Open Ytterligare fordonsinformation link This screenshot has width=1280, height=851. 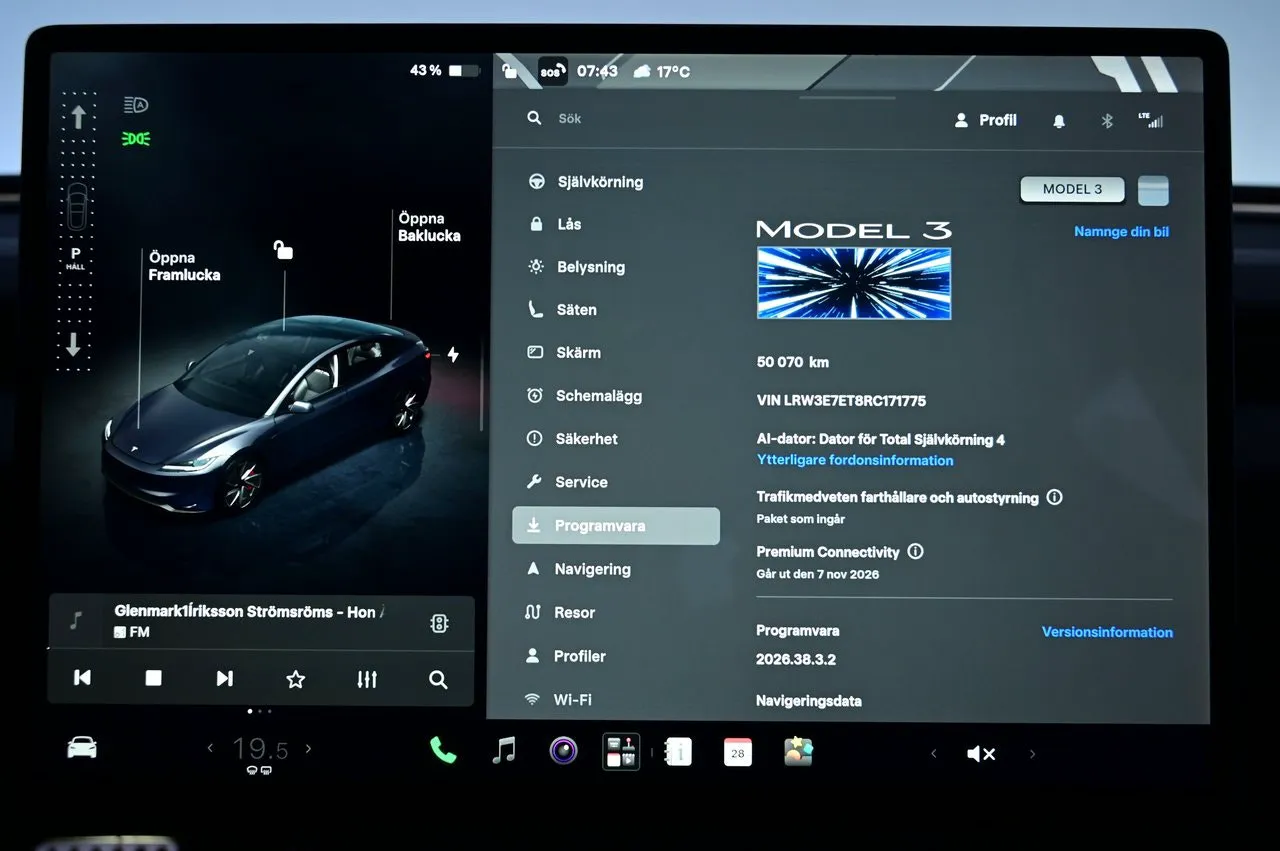[x=855, y=461]
